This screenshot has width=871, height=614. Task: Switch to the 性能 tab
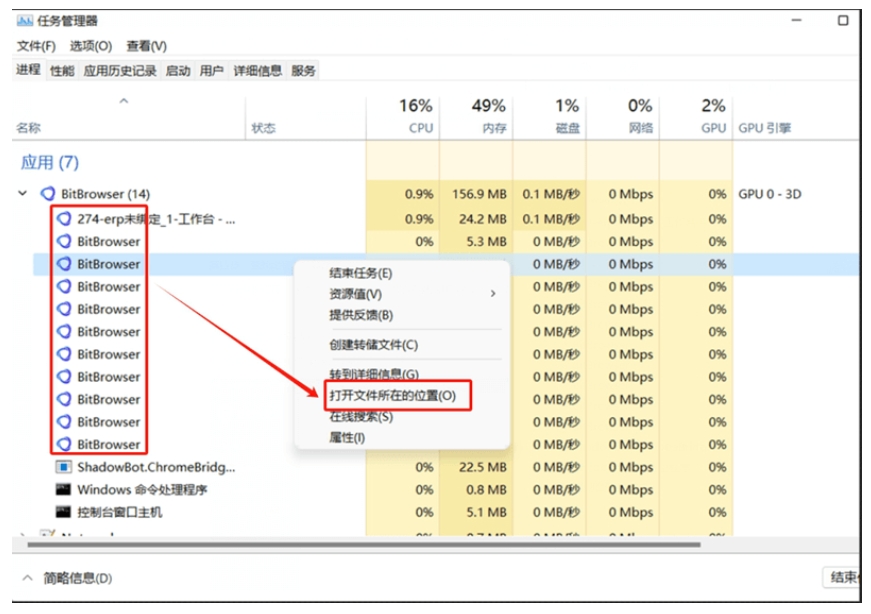(62, 71)
